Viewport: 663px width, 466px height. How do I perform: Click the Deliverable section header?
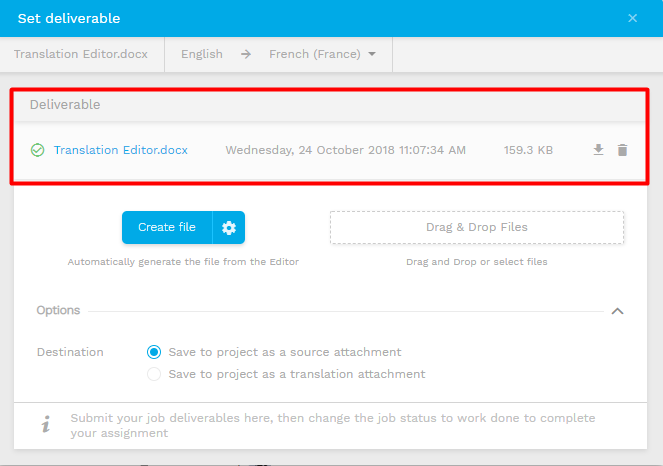65,104
